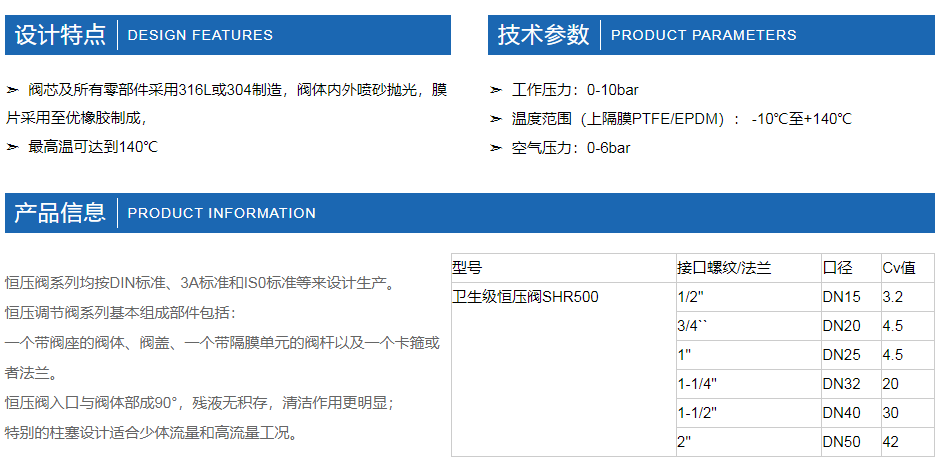Click the Cv值 column header
The height and width of the screenshot is (471, 940).
coord(908,268)
